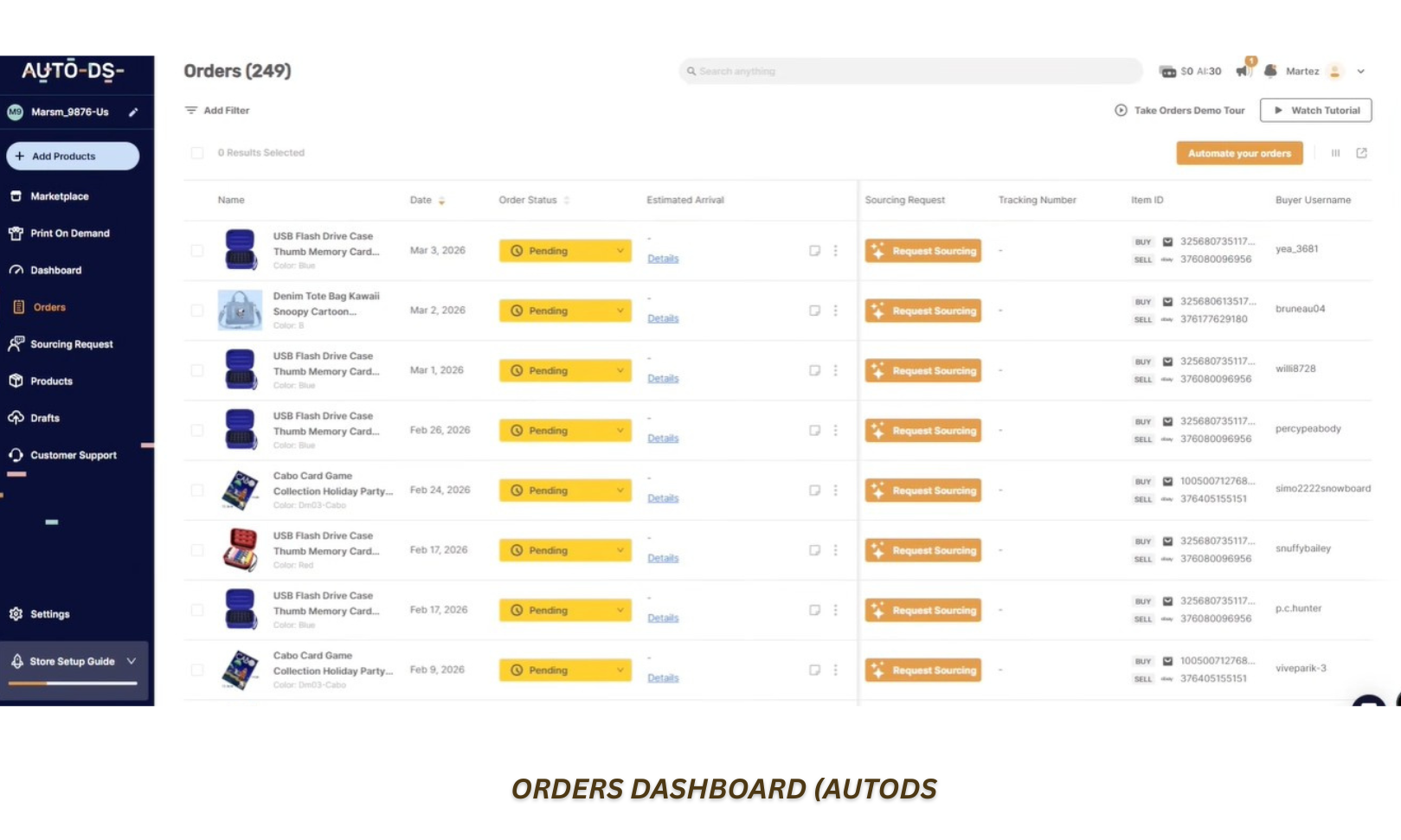The width and height of the screenshot is (1401, 840).
Task: Expand the account menu chevron beside Martez
Action: [x=1361, y=72]
